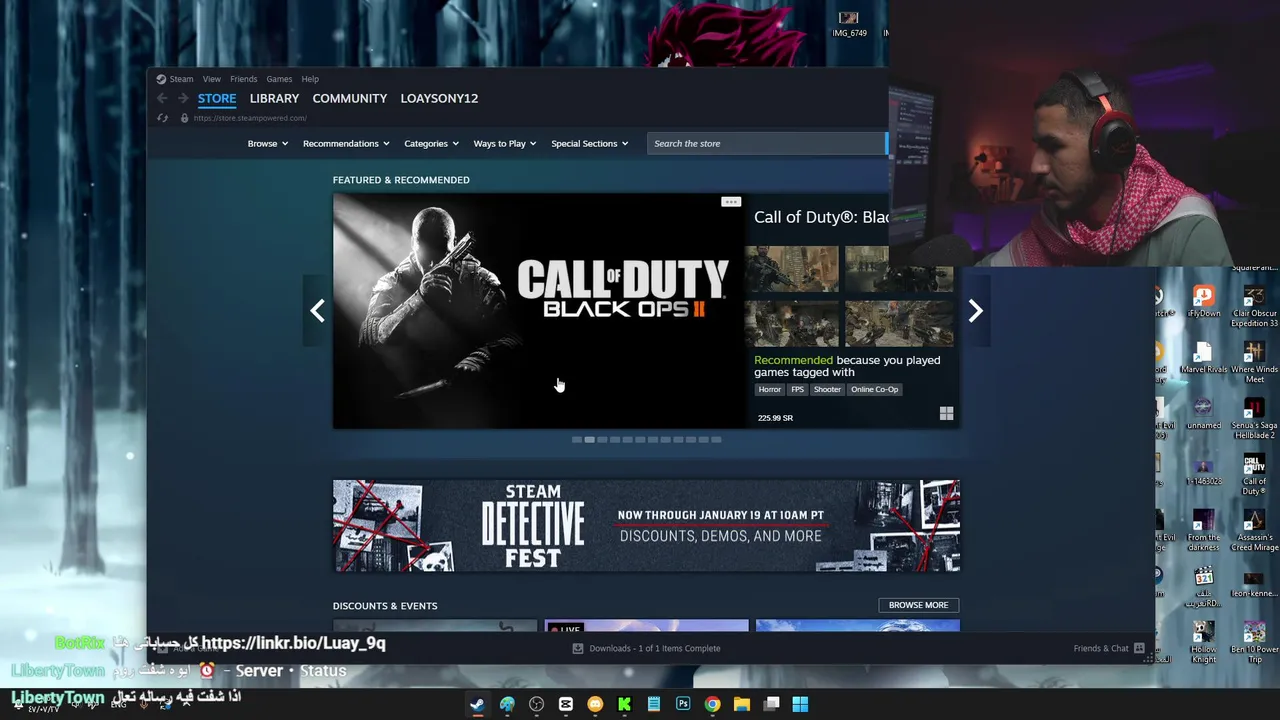Switch to the LIBRARY tab
This screenshot has width=1280, height=720.
pos(274,98)
